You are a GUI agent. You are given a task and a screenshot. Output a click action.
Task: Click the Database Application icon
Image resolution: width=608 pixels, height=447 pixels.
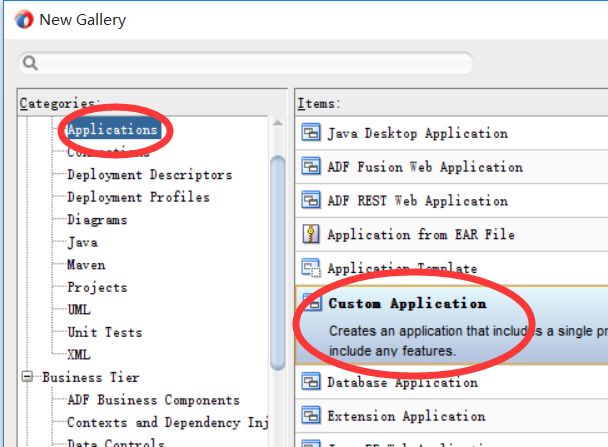point(311,382)
